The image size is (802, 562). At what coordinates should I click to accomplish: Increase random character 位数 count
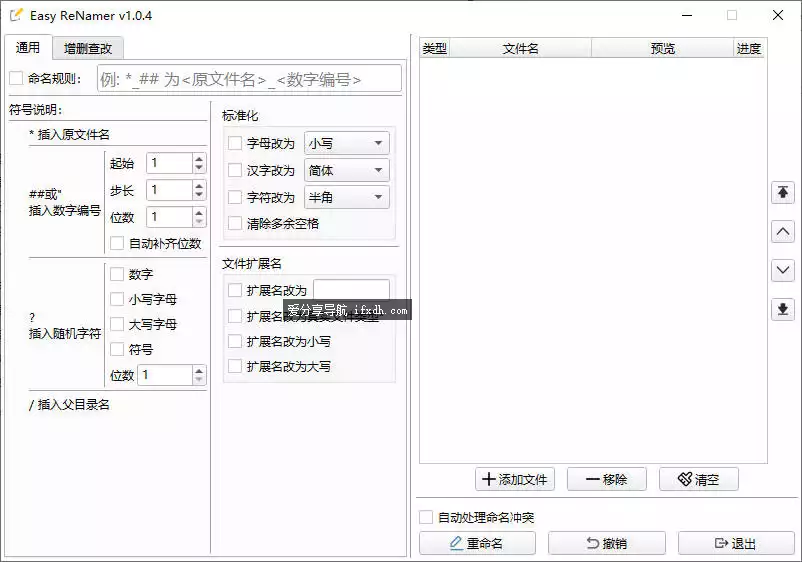pos(199,370)
